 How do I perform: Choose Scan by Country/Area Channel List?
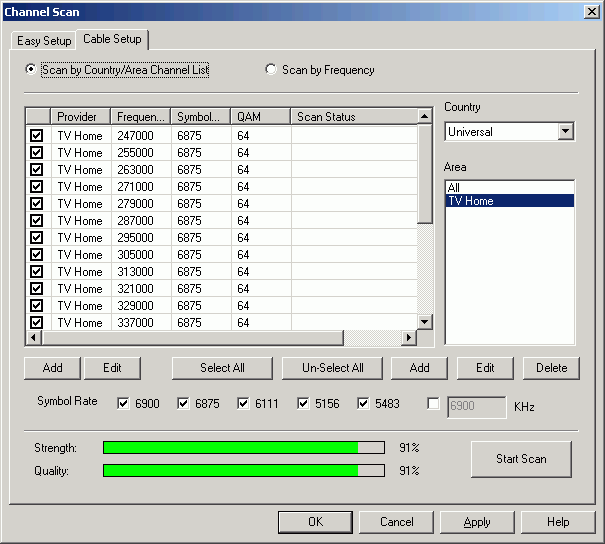click(31, 70)
